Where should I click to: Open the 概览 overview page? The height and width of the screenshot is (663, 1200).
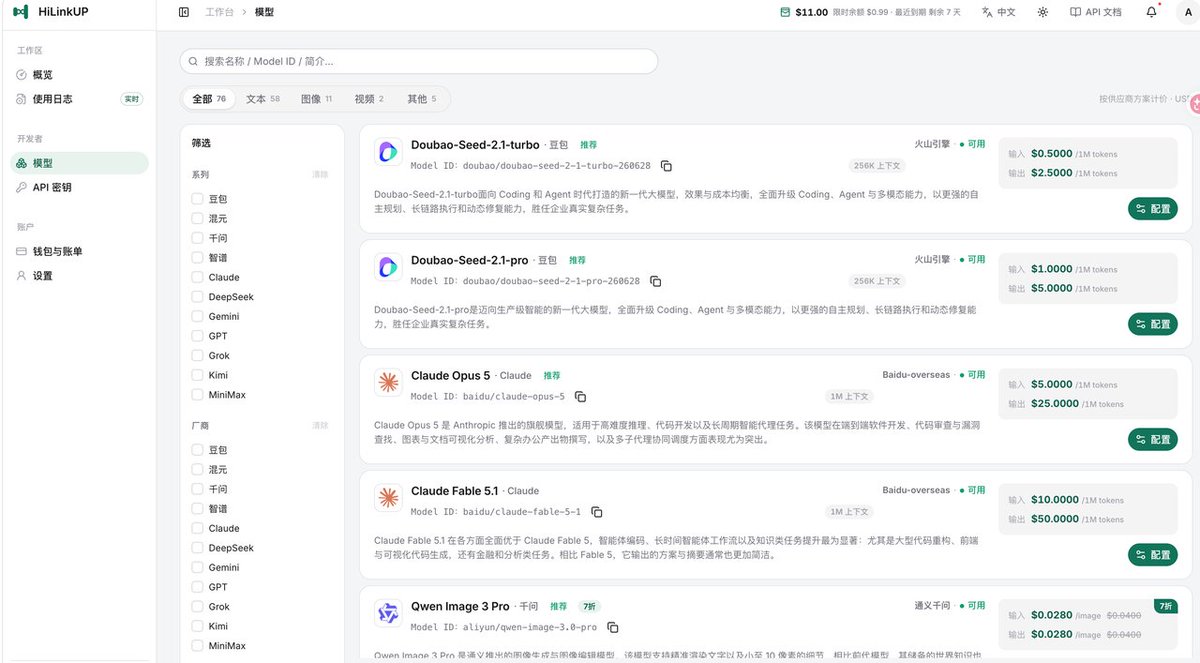click(79, 75)
